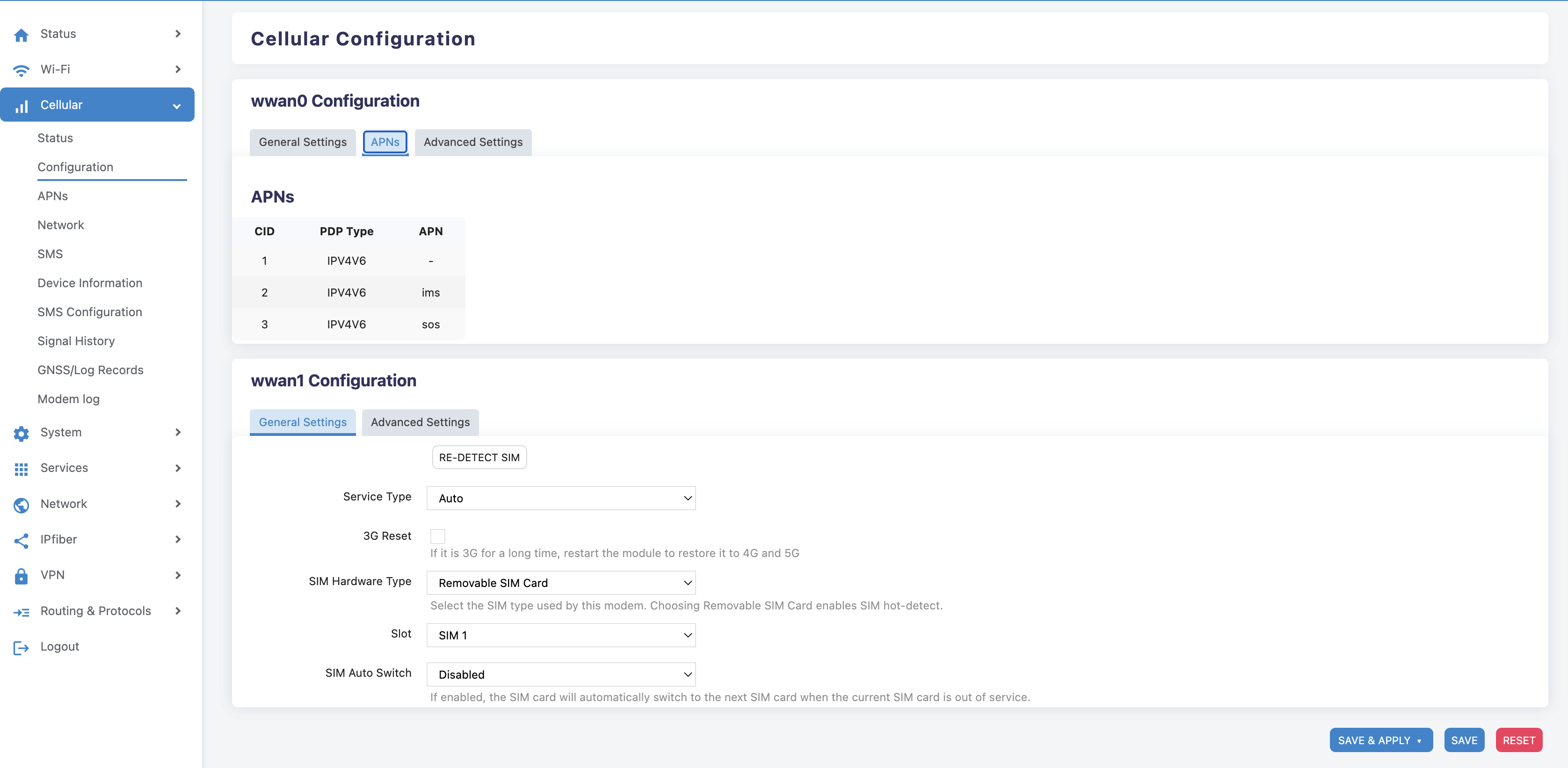Expand the Network menu chevron
Image resolution: width=1568 pixels, height=768 pixels.
178,504
